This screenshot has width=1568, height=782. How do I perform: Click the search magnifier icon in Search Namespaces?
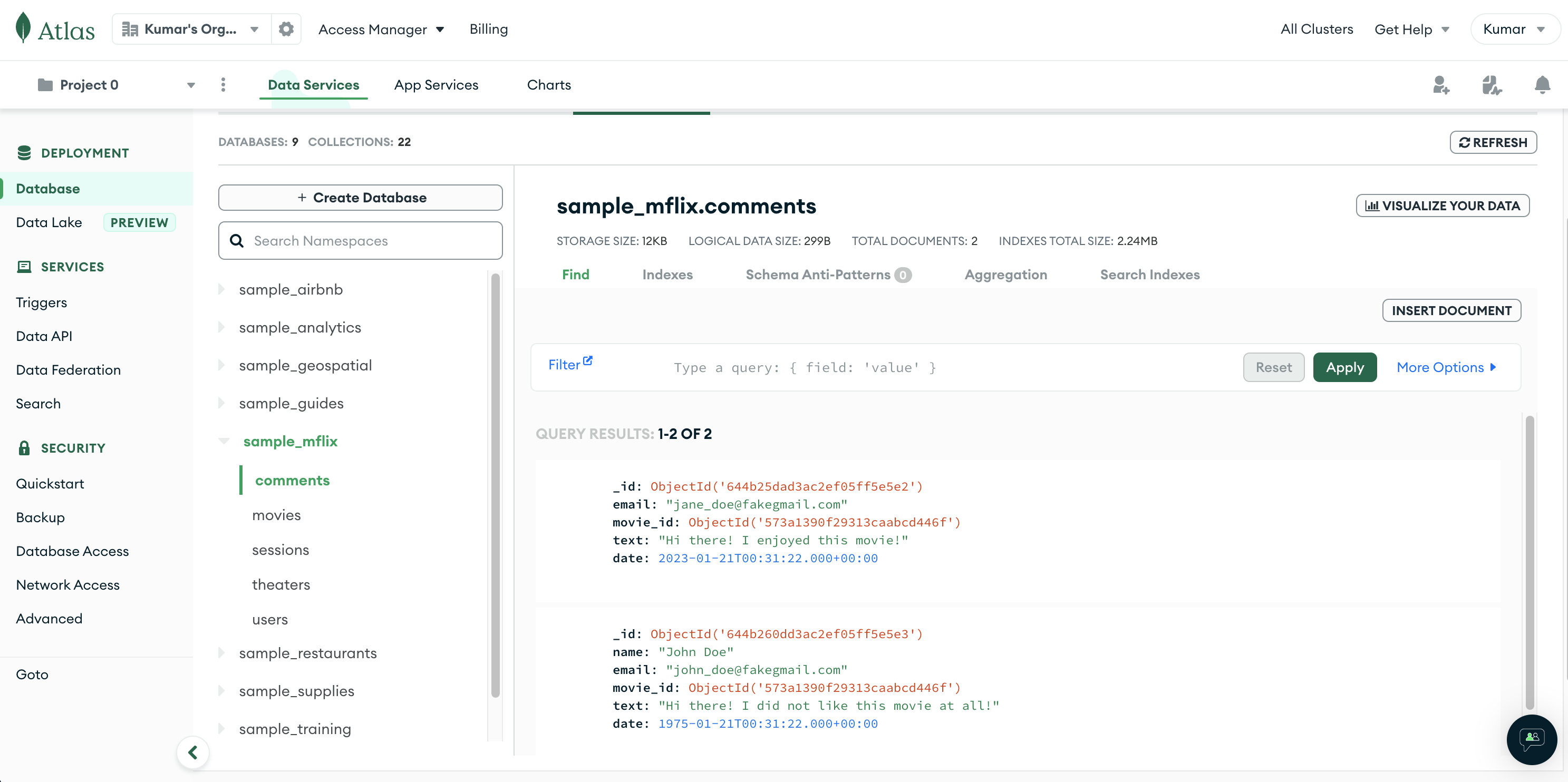pos(237,240)
